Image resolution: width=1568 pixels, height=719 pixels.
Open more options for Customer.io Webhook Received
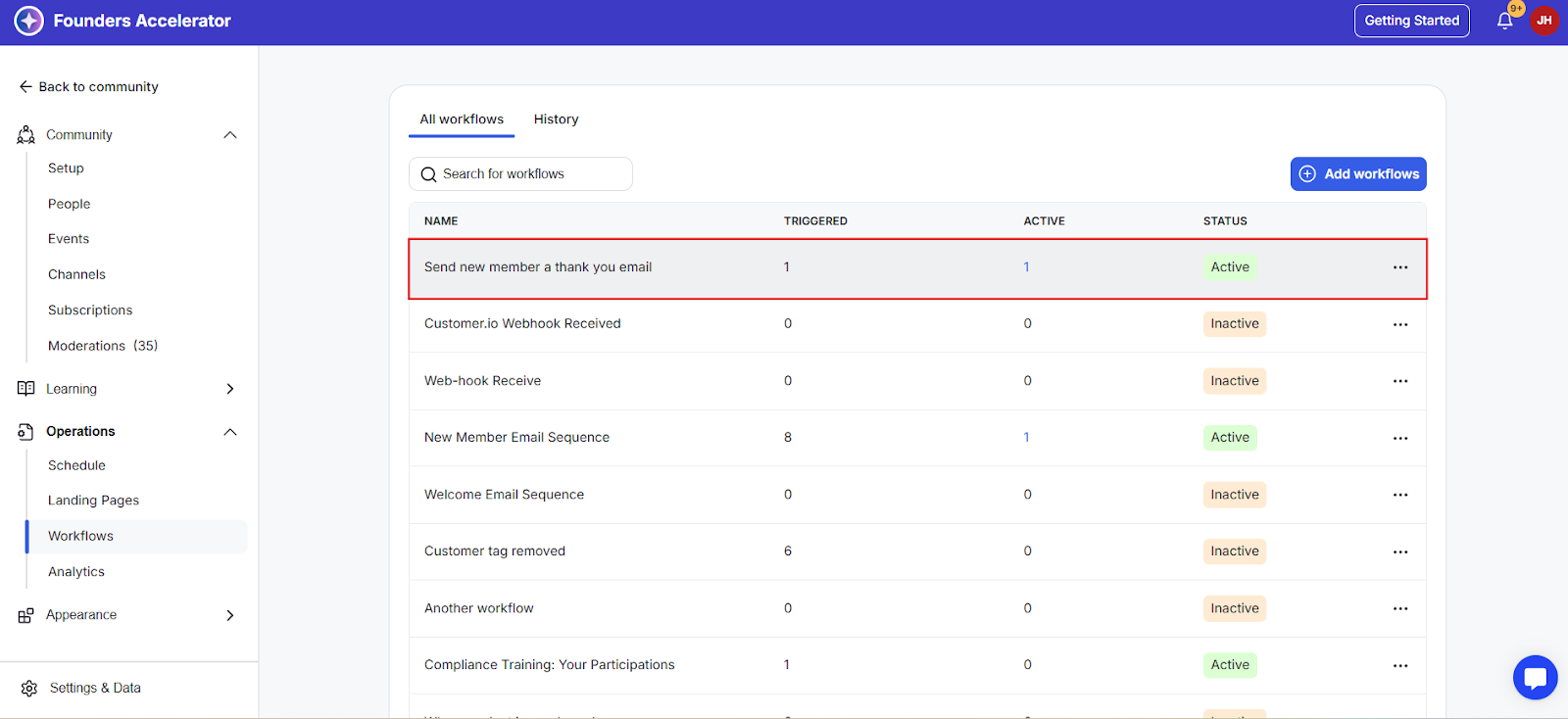point(1400,324)
